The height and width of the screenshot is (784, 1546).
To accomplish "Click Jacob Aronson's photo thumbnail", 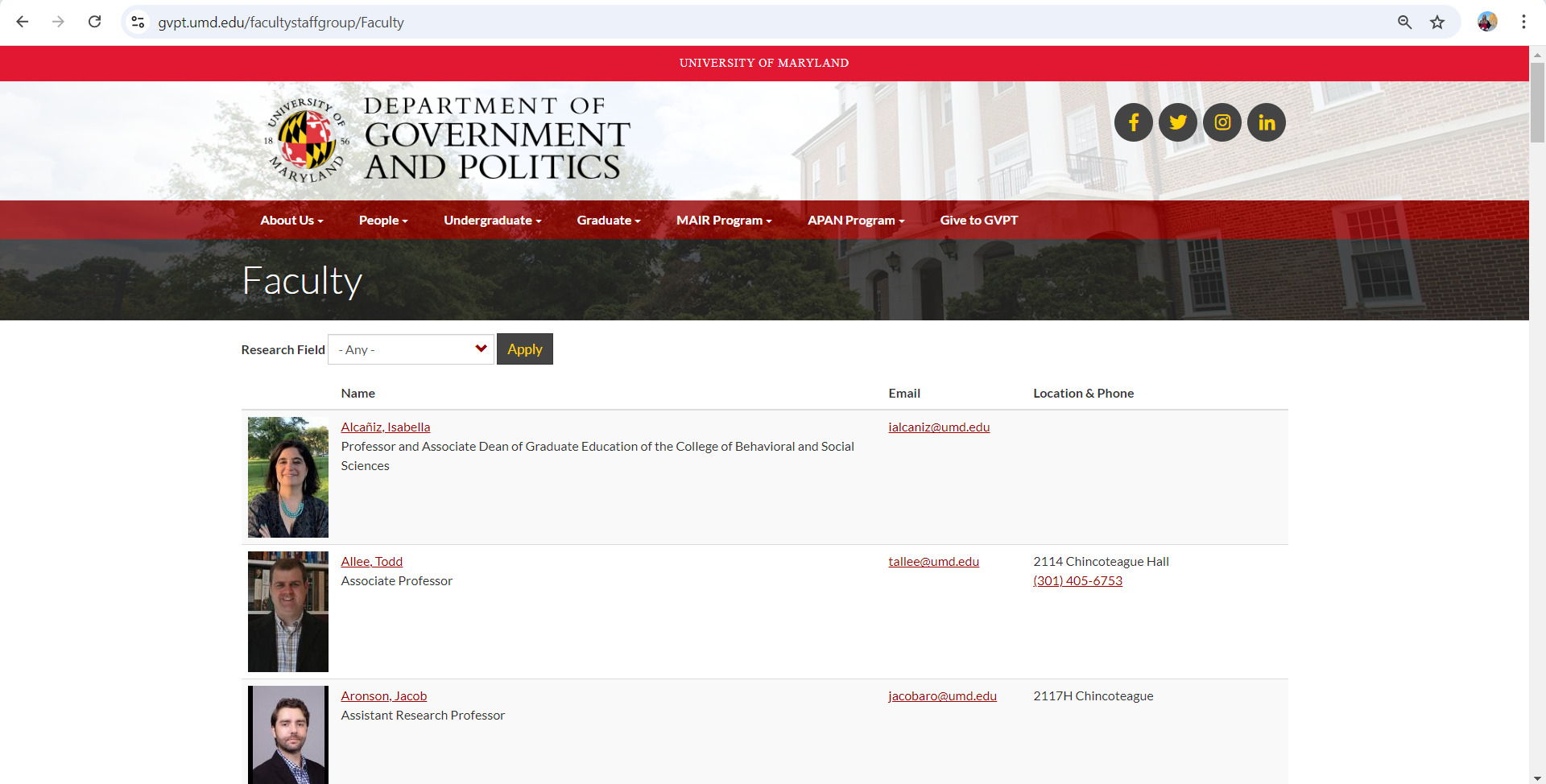I will coord(288,734).
